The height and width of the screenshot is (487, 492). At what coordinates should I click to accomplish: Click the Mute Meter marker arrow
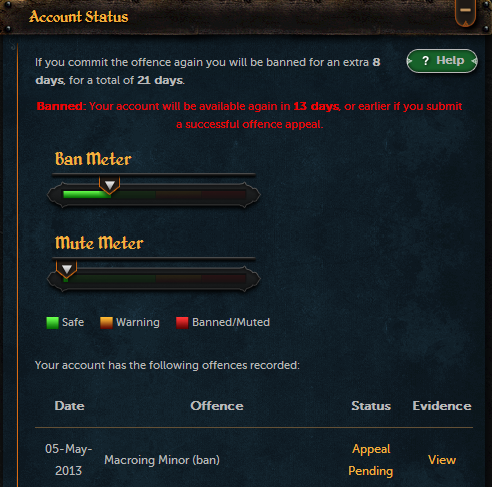[67, 269]
